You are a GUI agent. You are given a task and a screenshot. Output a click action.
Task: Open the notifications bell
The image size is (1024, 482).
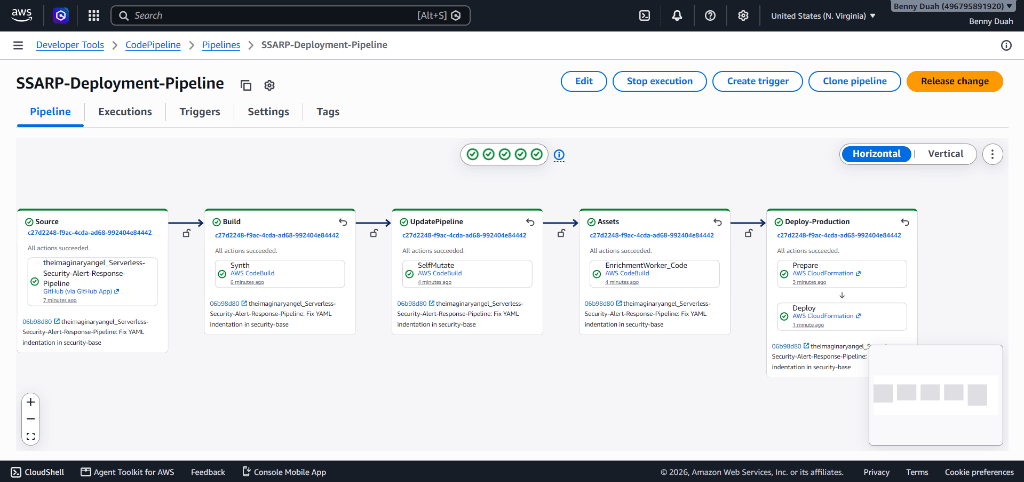point(677,16)
